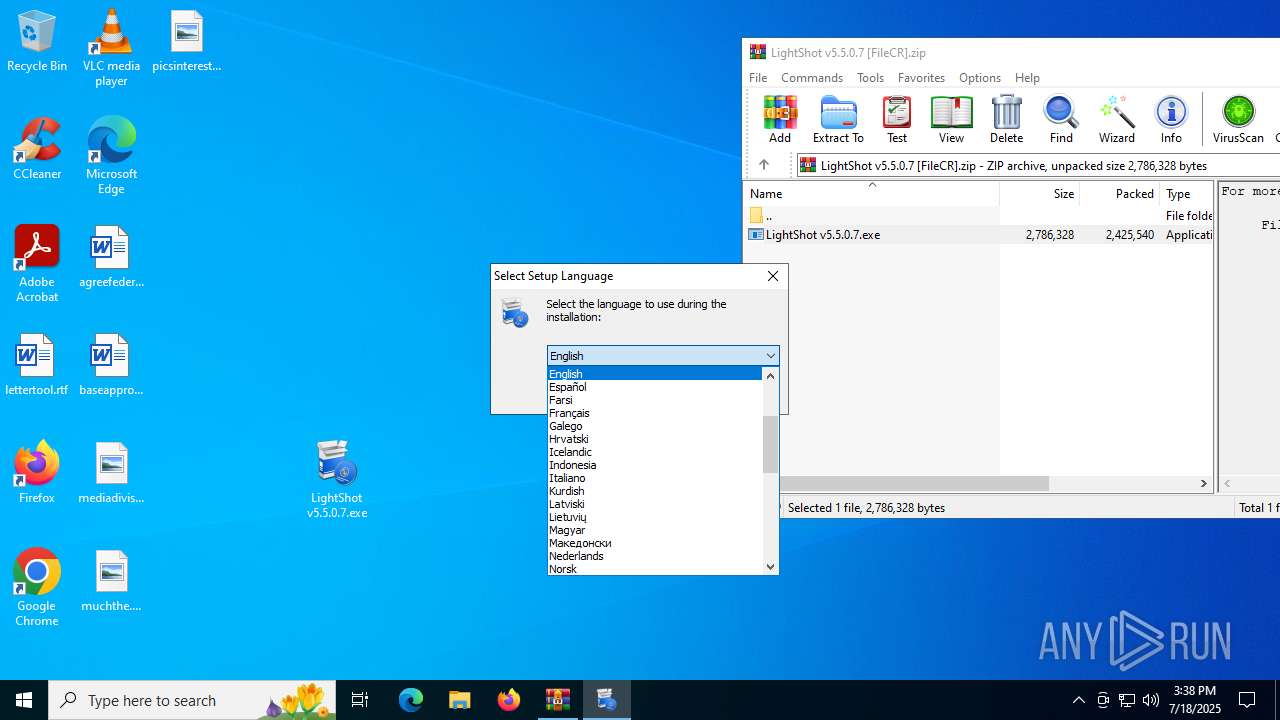Select the Google Chrome desktop shortcut
This screenshot has width=1280, height=720.
(37, 588)
